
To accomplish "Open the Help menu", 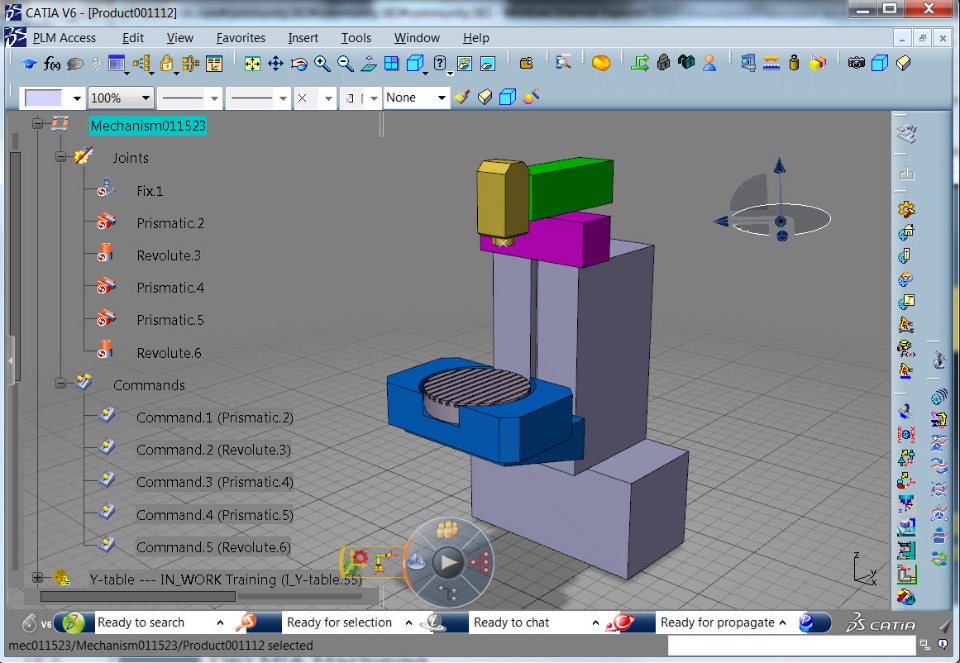I will [476, 38].
